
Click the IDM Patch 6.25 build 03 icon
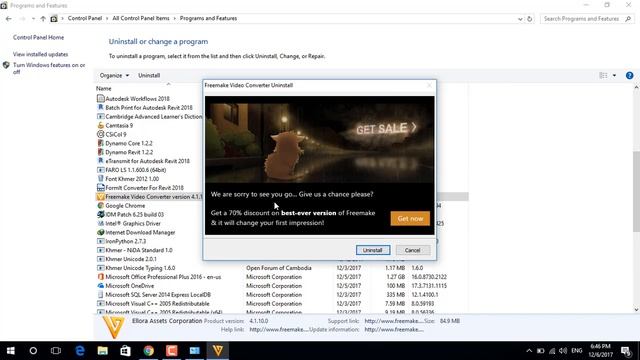(x=100, y=214)
